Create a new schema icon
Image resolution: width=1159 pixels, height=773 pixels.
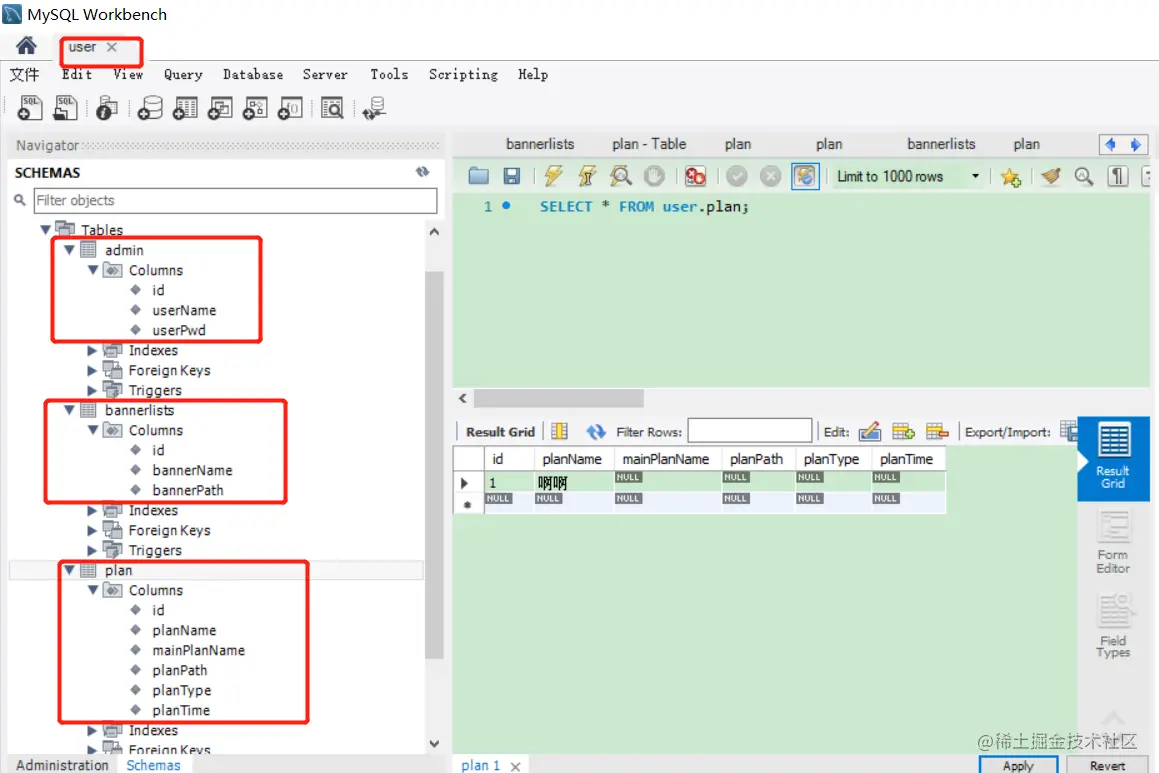(x=150, y=108)
